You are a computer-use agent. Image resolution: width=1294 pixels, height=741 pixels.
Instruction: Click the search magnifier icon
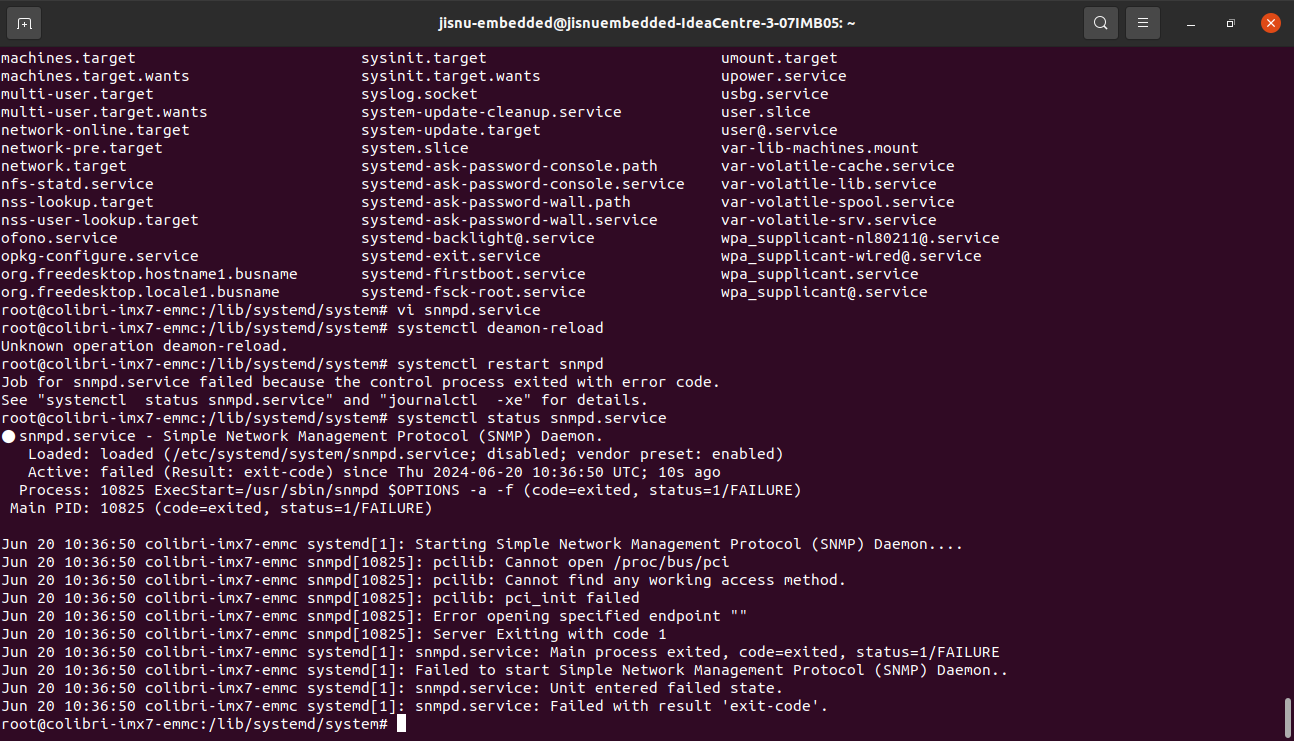[1100, 23]
